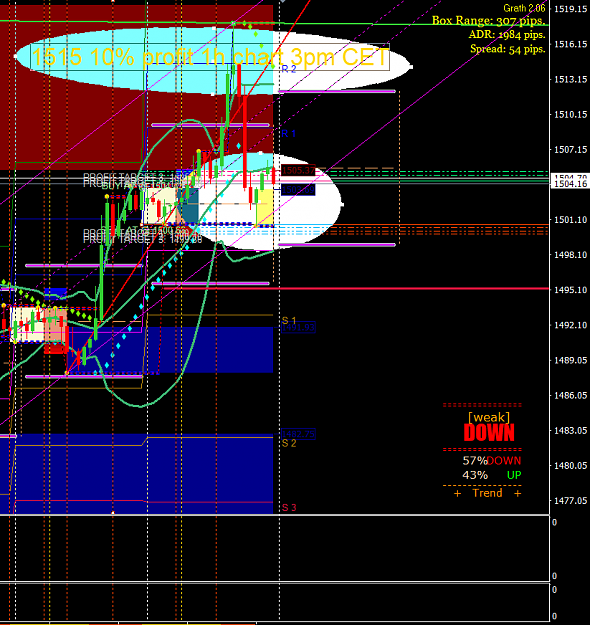Click the current price marker 1504.16
The width and height of the screenshot is (590, 625).
(x=570, y=184)
